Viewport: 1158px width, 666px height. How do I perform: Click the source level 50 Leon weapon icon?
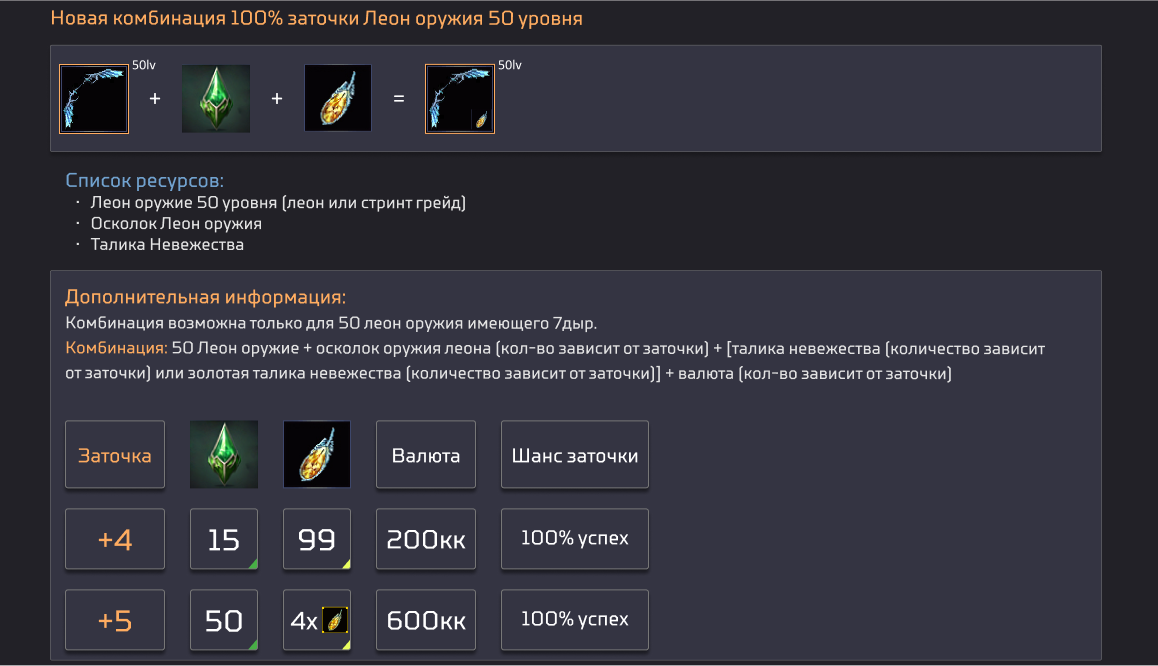[x=94, y=99]
